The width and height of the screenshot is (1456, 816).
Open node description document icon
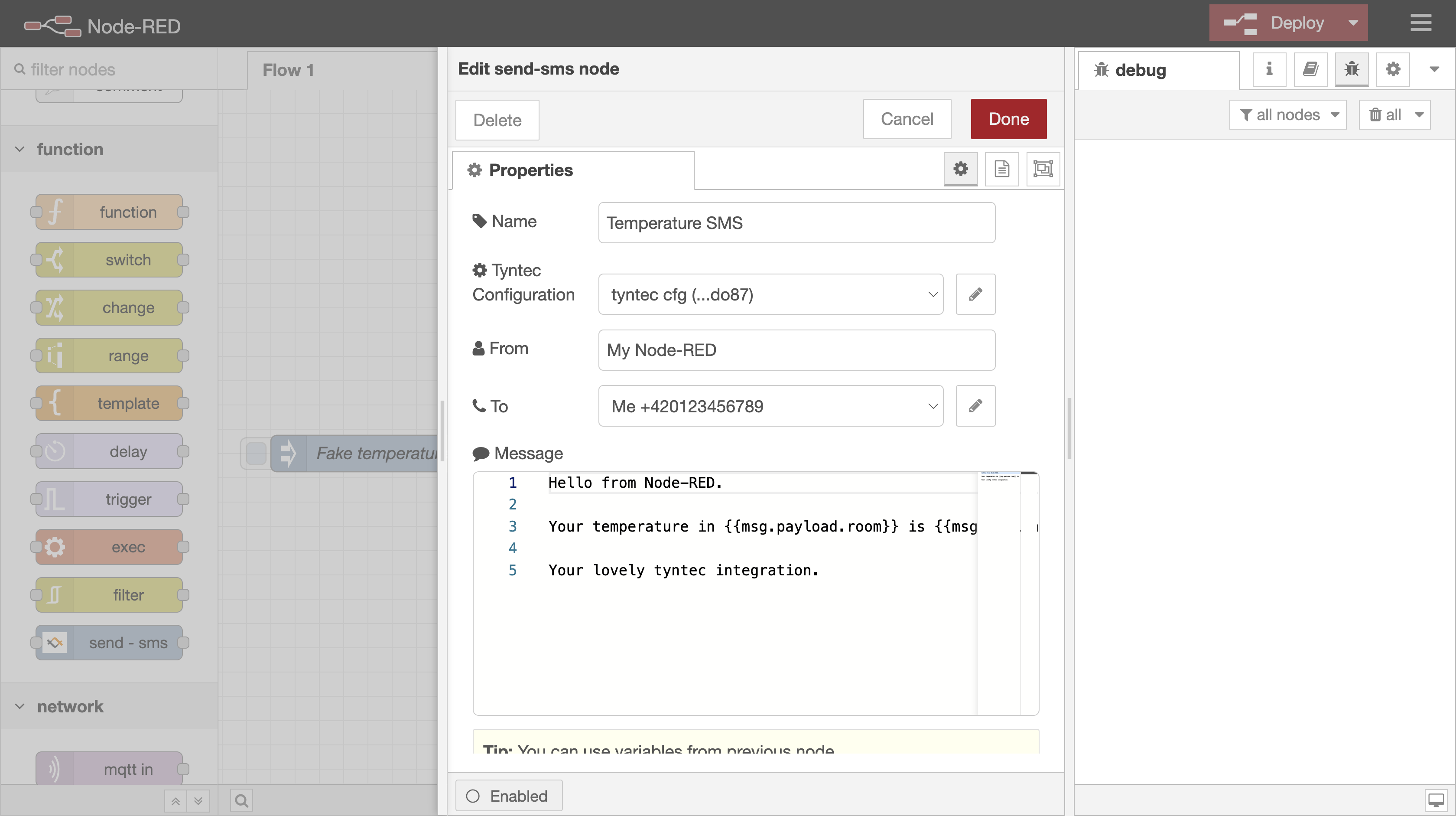click(1001, 169)
